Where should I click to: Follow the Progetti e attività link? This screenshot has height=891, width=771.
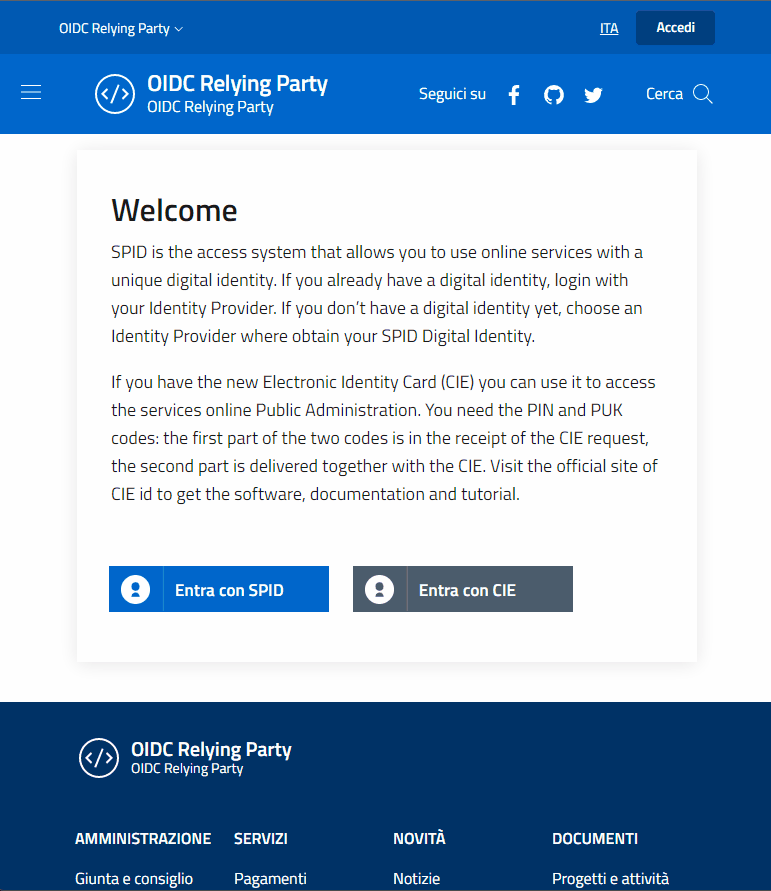click(611, 879)
